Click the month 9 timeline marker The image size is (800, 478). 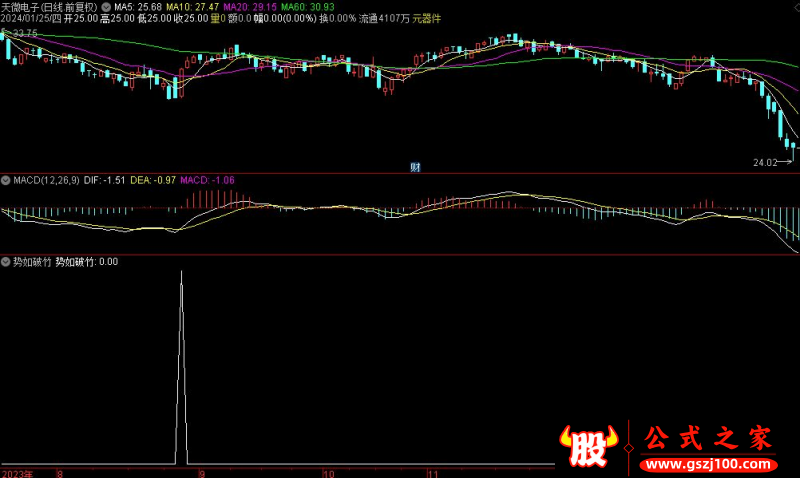point(203,474)
